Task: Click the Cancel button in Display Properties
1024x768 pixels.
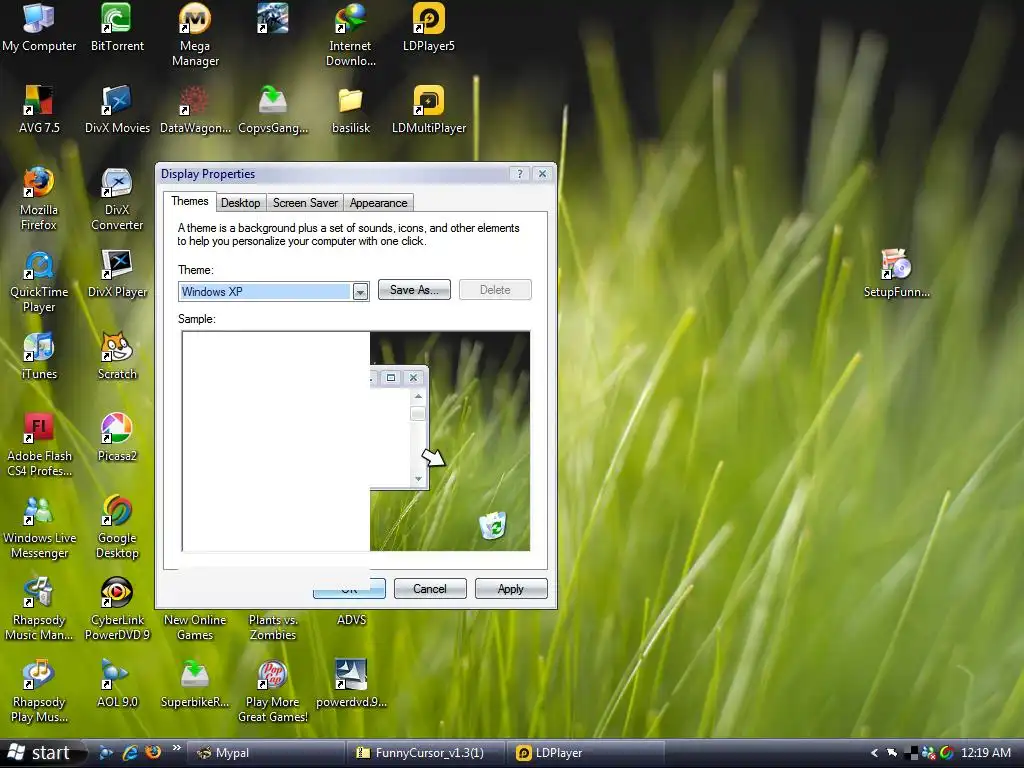Action: (x=430, y=589)
